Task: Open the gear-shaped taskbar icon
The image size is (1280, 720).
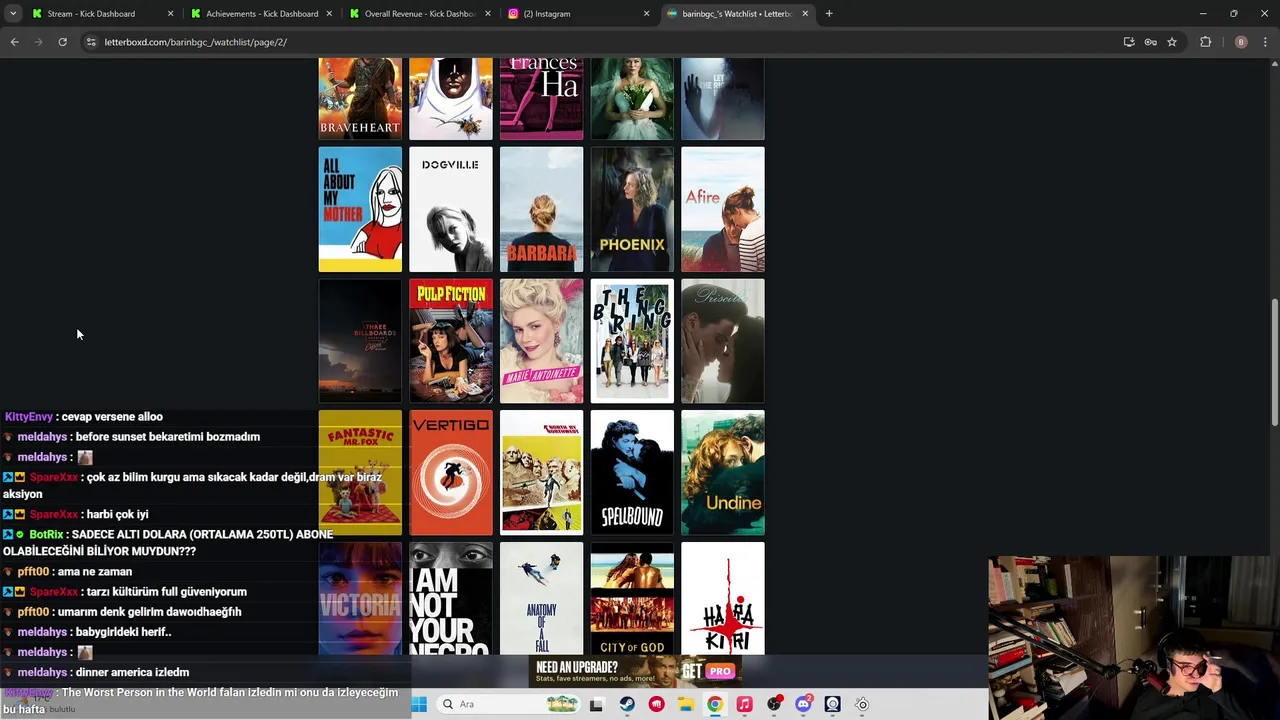Action: (x=862, y=704)
